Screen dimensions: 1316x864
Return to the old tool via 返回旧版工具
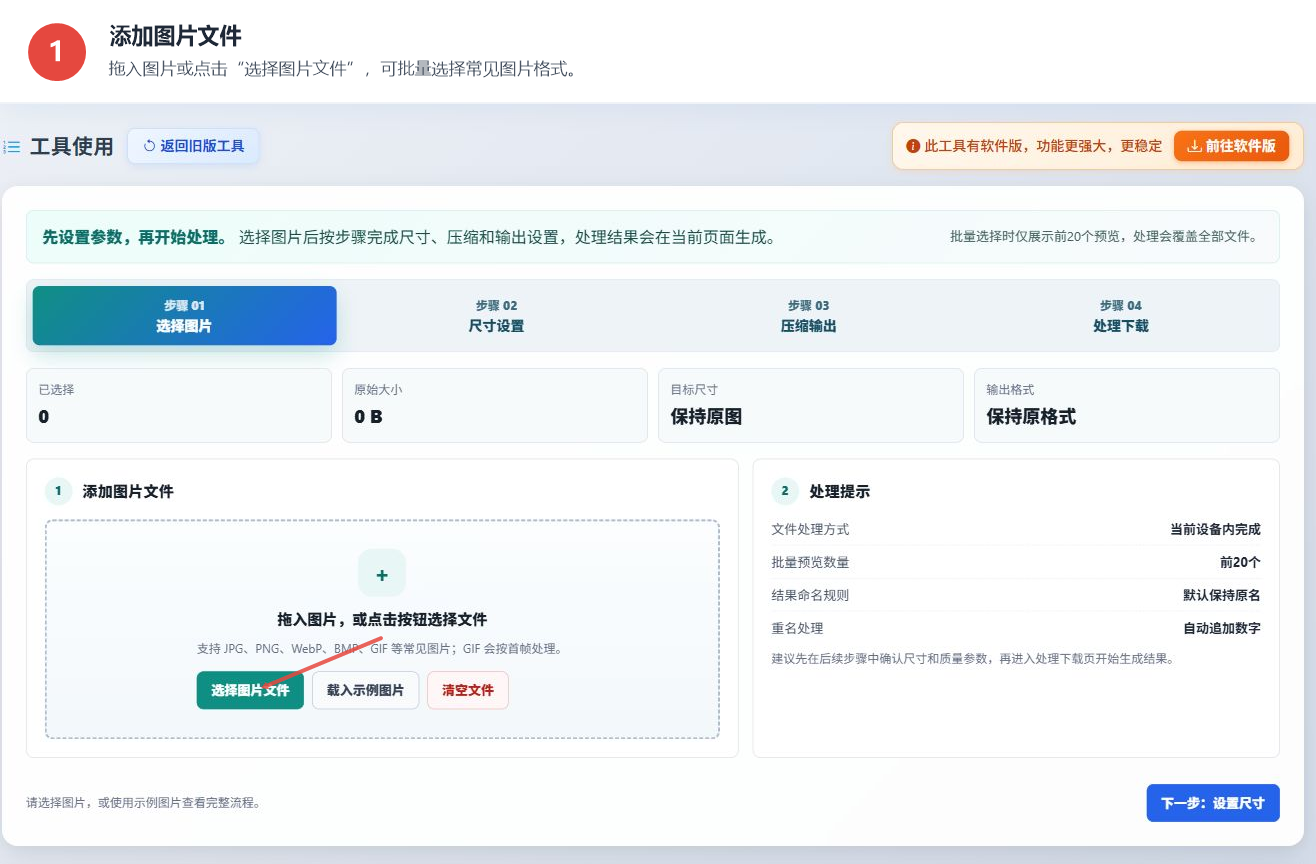[193, 146]
